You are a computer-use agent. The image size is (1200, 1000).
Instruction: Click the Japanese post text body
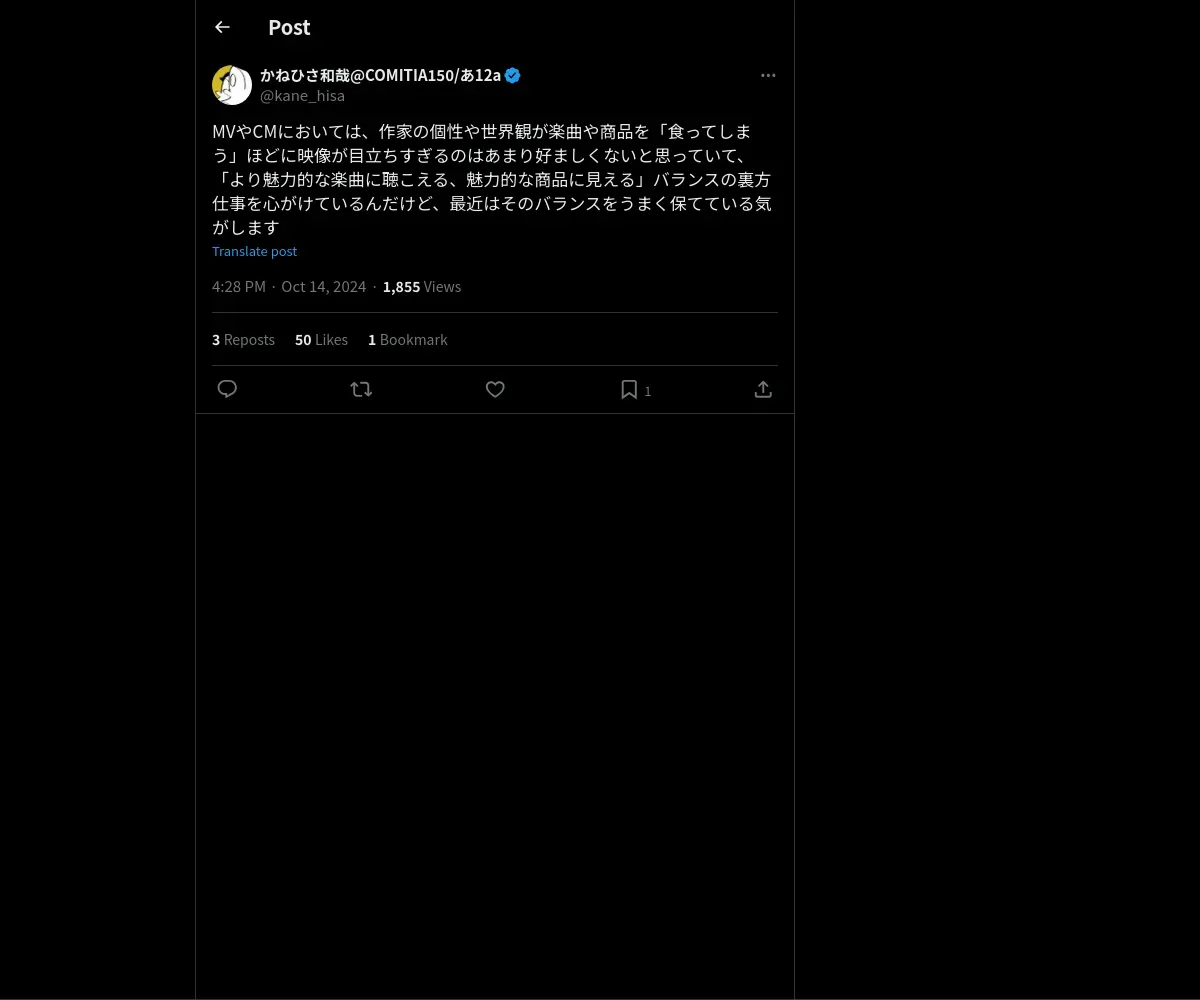pyautogui.click(x=492, y=179)
